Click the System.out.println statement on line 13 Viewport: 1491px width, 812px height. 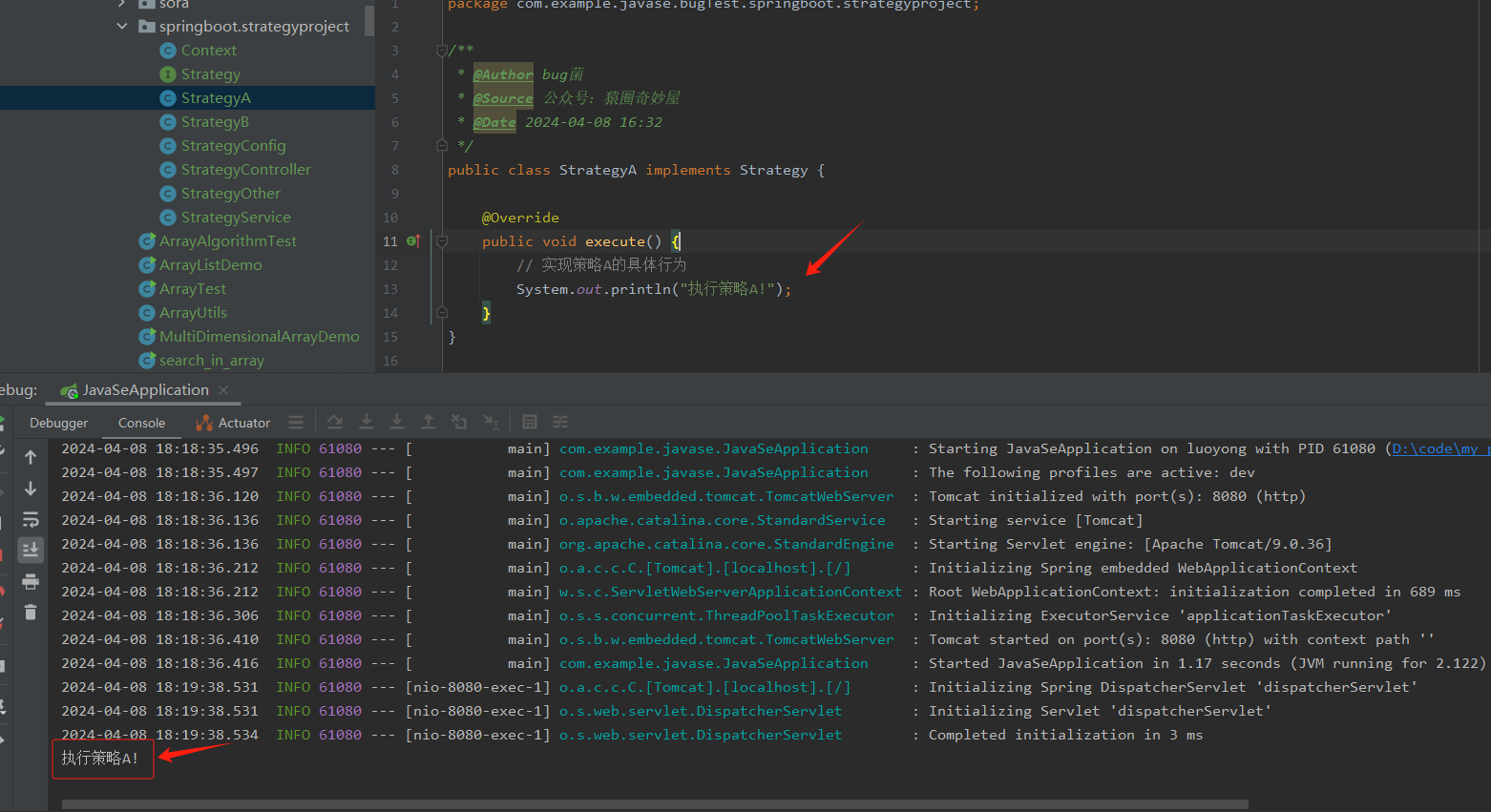654,289
